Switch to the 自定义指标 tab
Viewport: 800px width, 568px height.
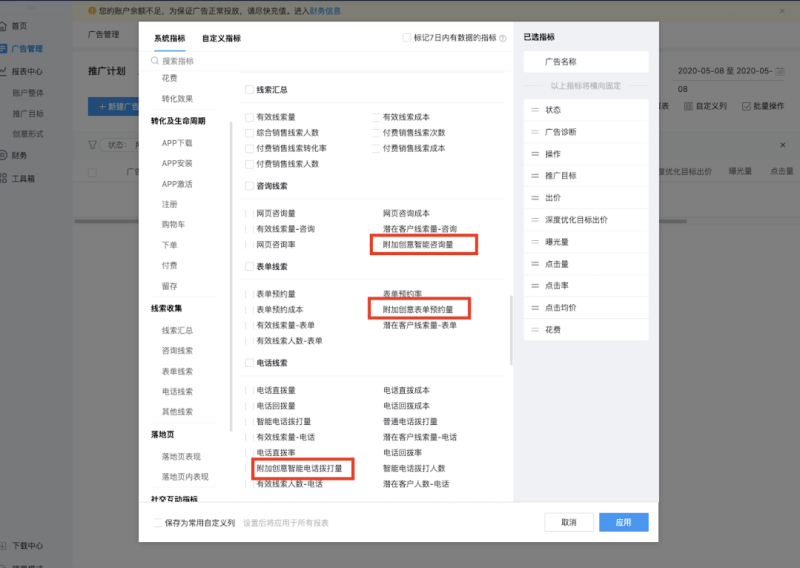point(221,38)
